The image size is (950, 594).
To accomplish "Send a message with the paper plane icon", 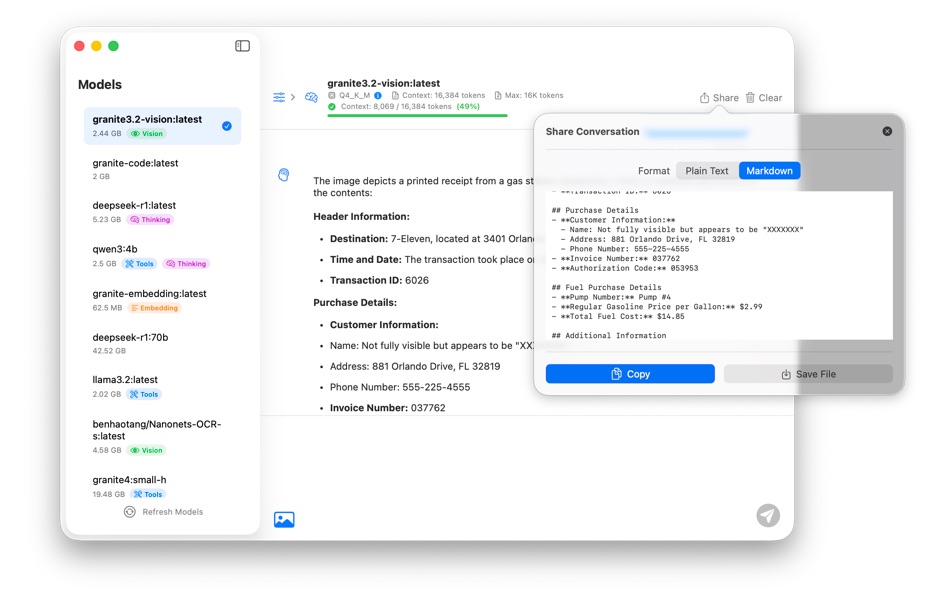I will click(x=766, y=515).
